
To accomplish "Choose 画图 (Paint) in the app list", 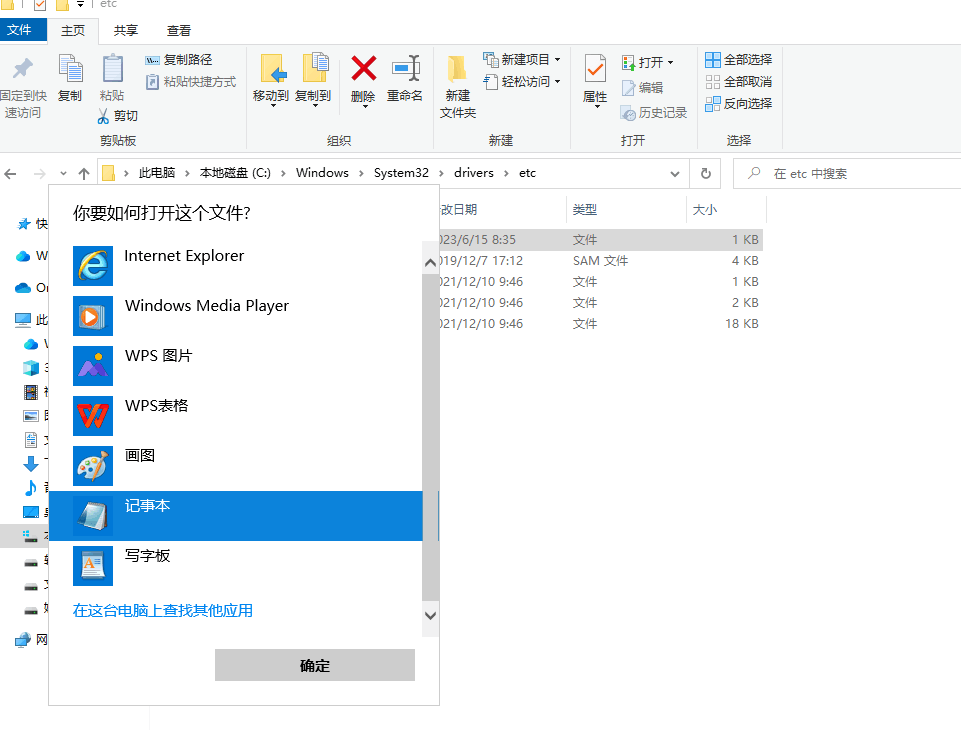I will tap(235, 466).
